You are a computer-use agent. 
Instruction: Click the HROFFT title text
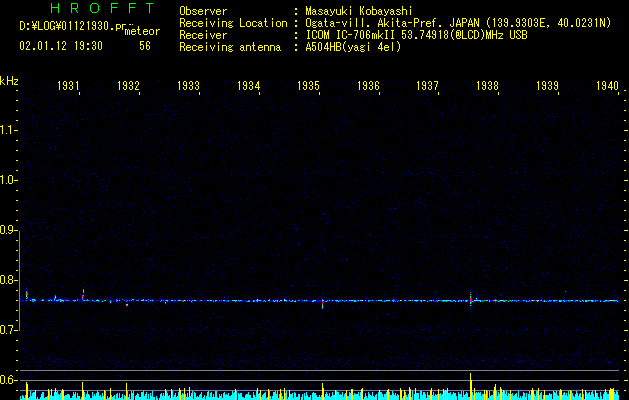tap(102, 8)
